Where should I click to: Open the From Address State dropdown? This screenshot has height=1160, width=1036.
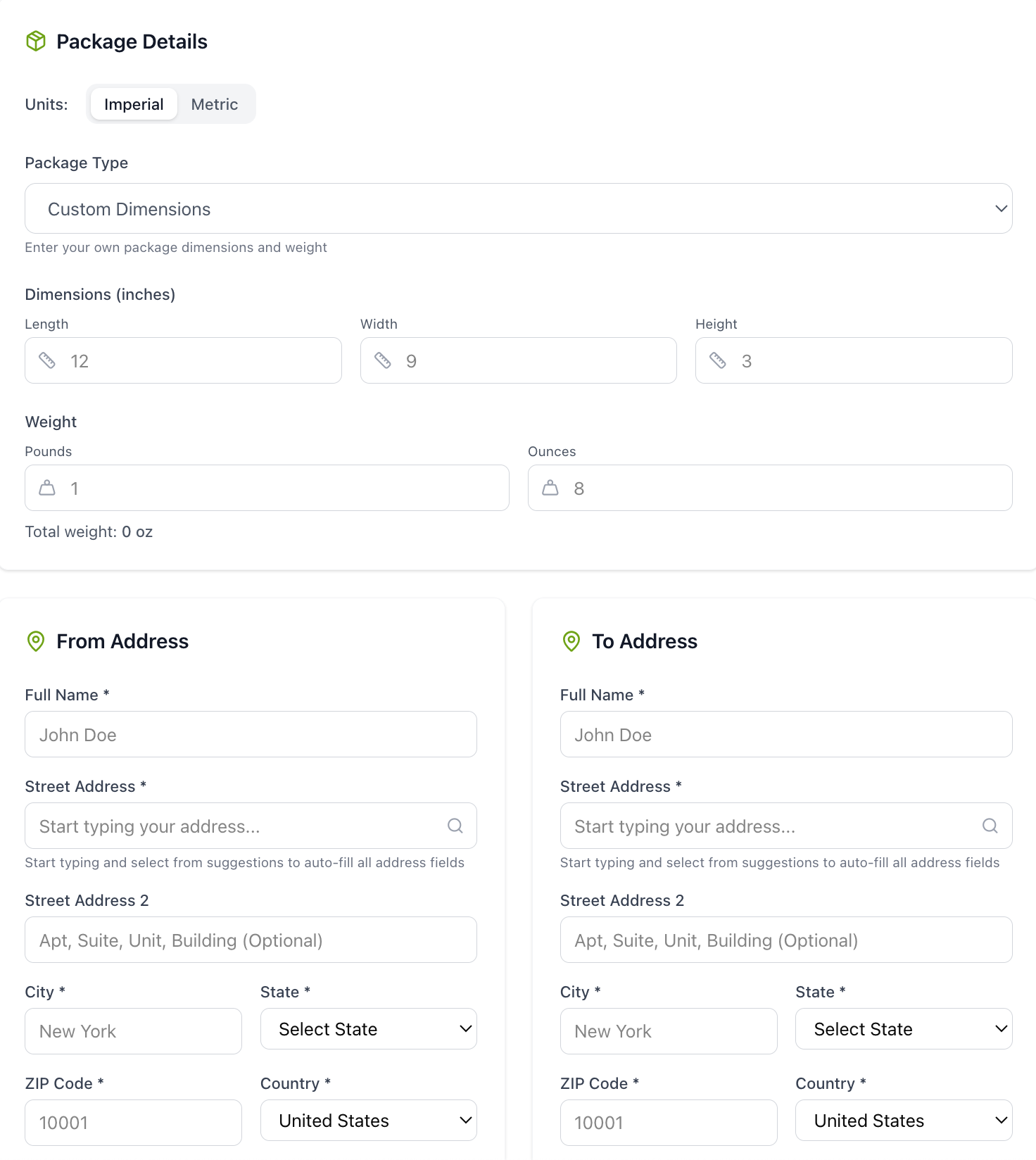click(369, 1029)
